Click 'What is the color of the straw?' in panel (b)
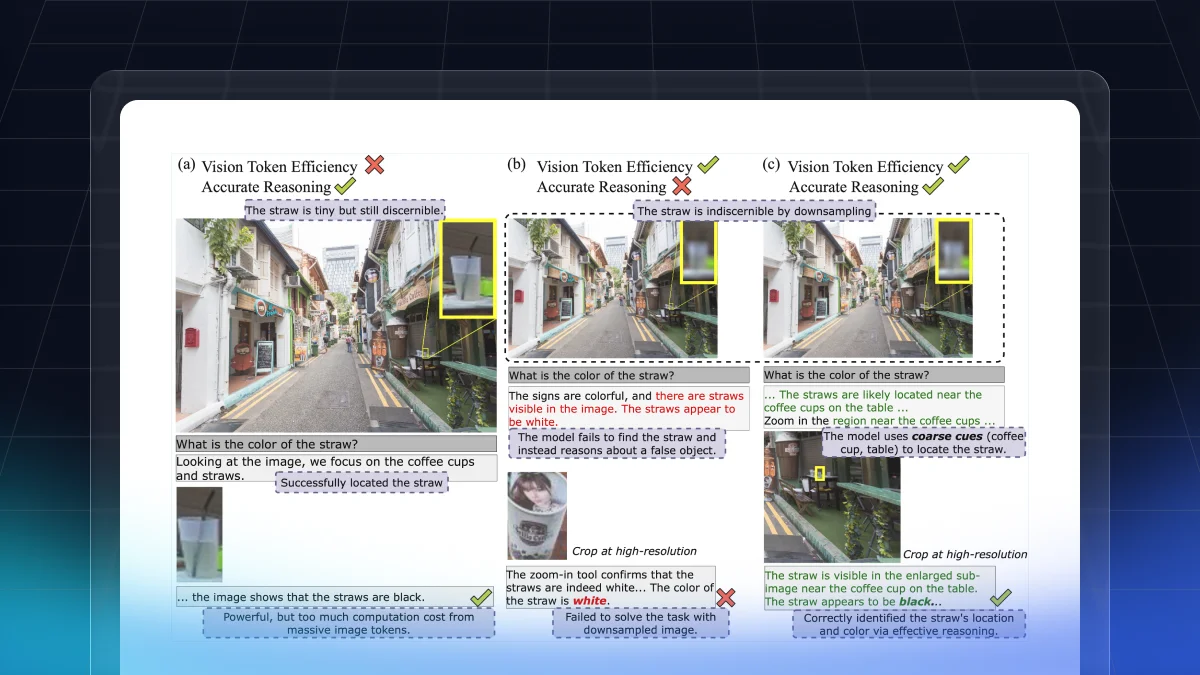Viewport: 1200px width, 675px height. pyautogui.click(x=628, y=376)
